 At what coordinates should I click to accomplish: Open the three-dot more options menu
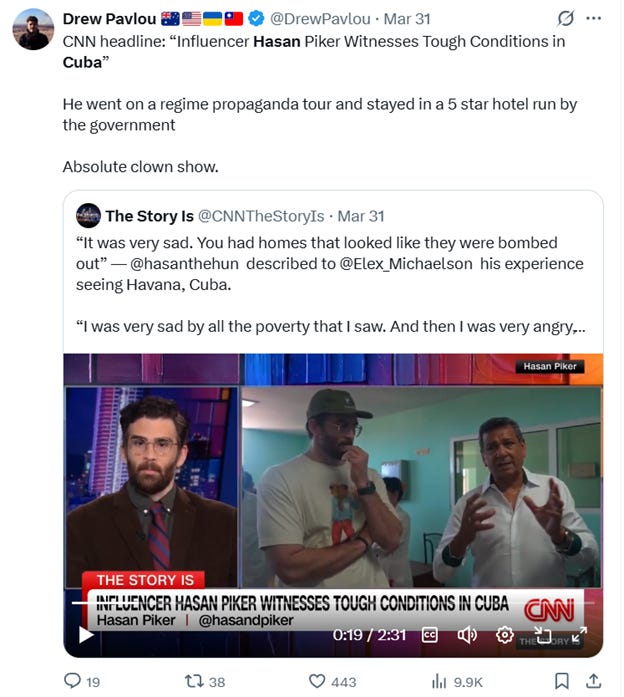[594, 18]
